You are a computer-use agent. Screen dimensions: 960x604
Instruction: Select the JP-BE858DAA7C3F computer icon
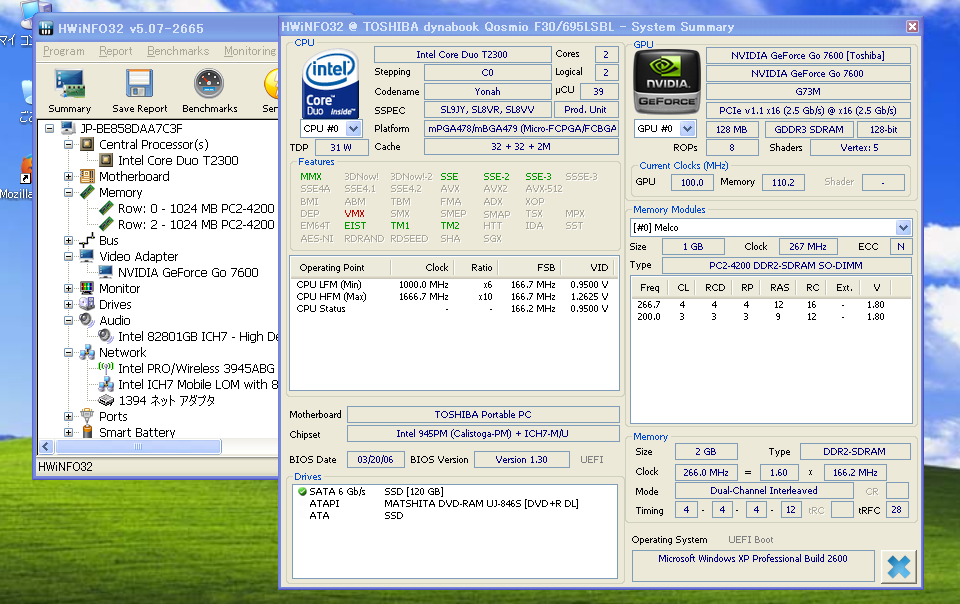tap(69, 129)
